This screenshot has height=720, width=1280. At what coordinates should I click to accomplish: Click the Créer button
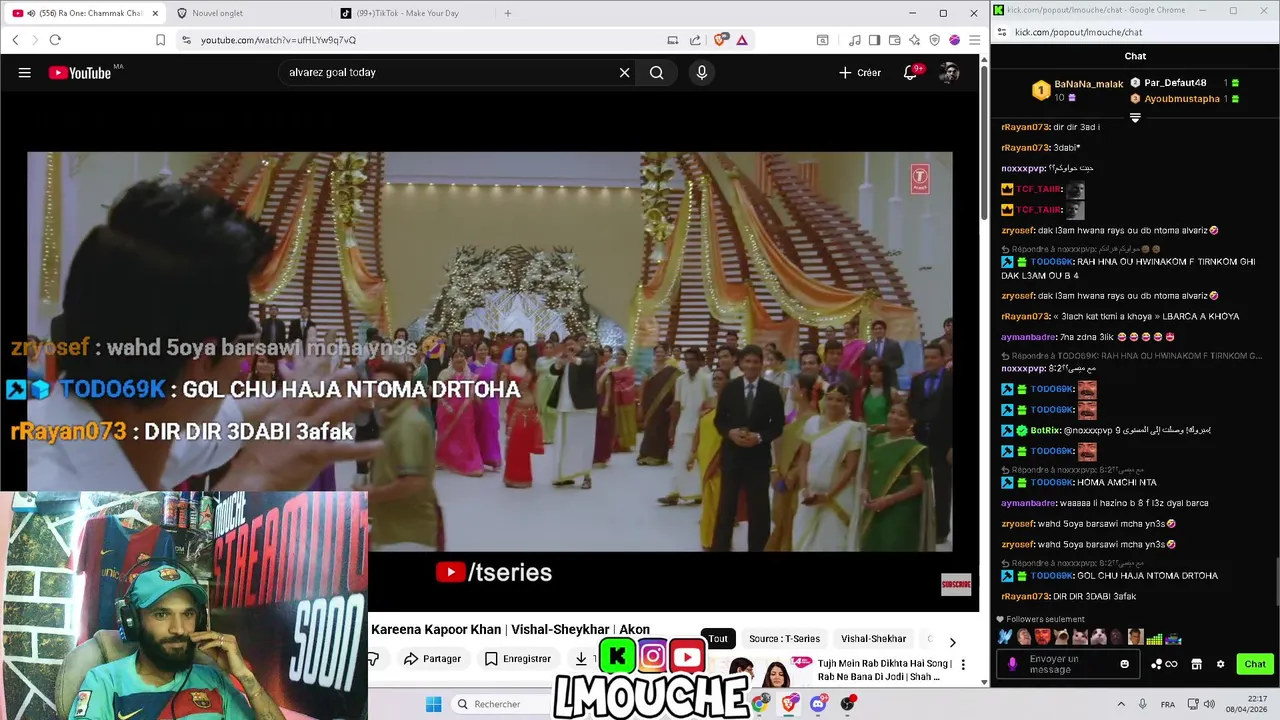860,72
